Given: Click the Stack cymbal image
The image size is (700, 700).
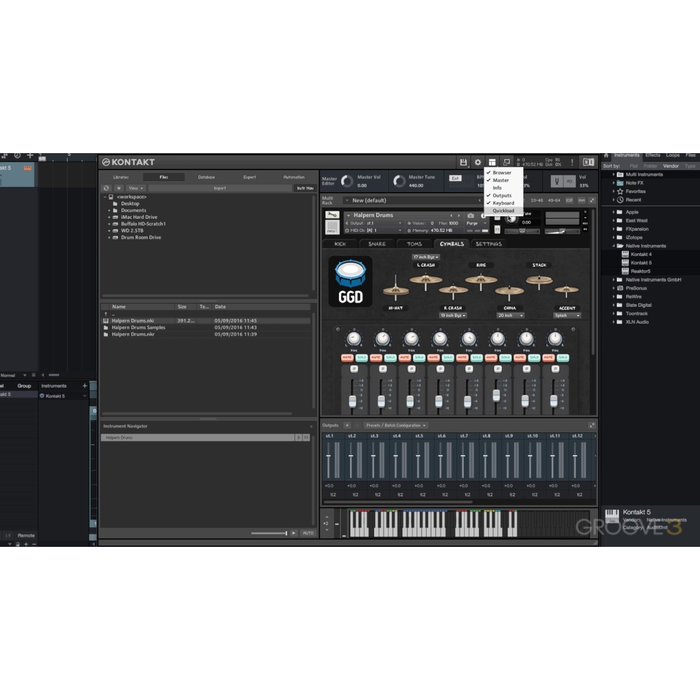Looking at the screenshot, I should (539, 281).
